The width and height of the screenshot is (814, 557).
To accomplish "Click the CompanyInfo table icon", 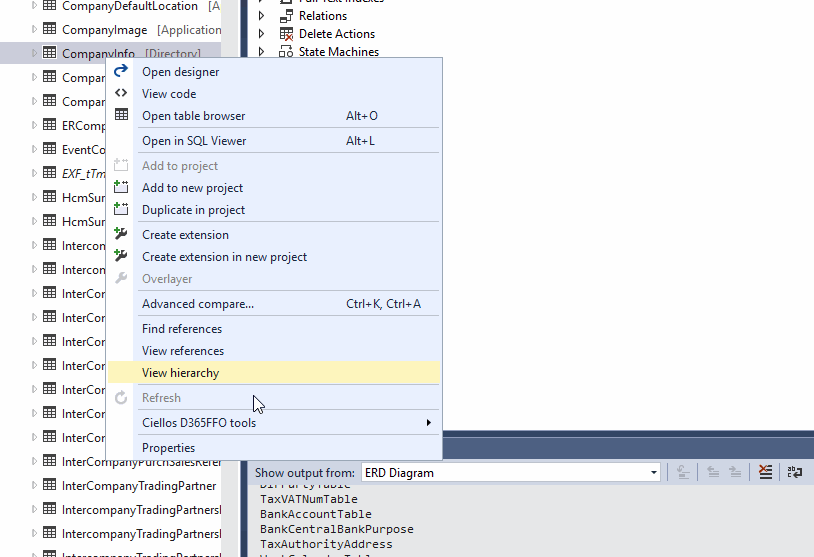I will [x=49, y=52].
